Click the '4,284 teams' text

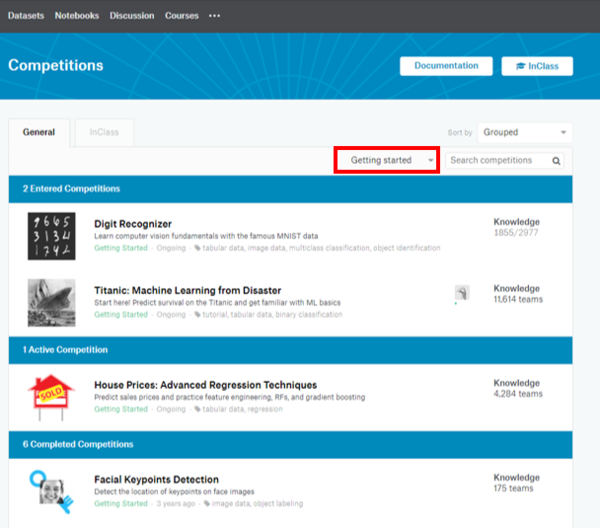518,394
